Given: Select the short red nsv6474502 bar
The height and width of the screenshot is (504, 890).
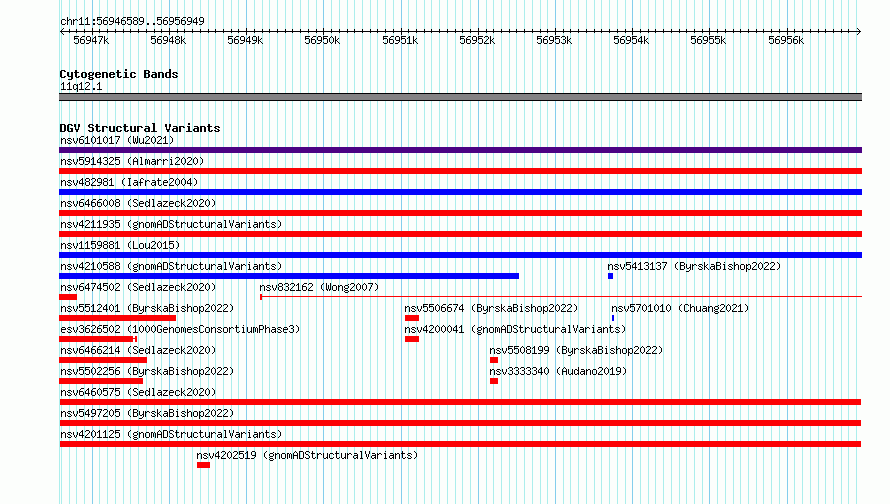Looking at the screenshot, I should (68, 297).
